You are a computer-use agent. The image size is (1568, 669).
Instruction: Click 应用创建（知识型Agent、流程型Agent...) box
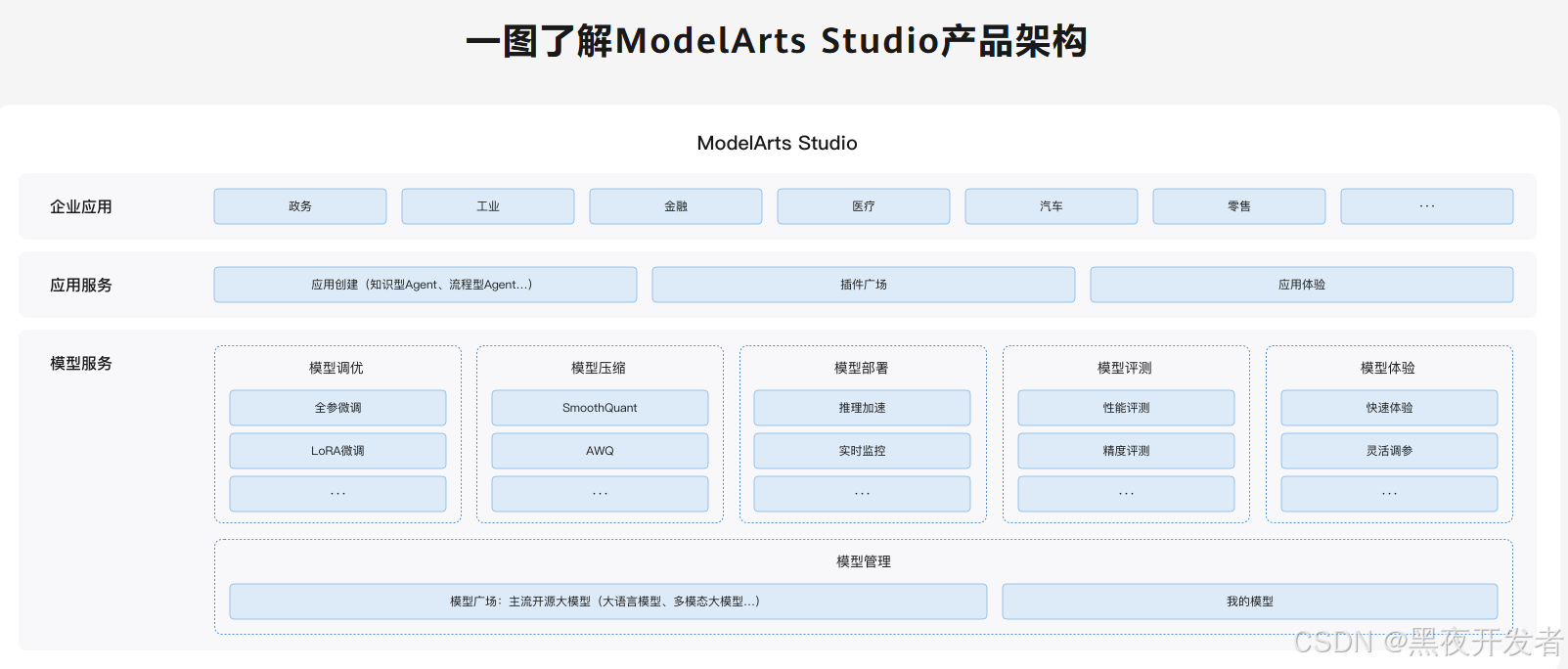[x=426, y=285]
